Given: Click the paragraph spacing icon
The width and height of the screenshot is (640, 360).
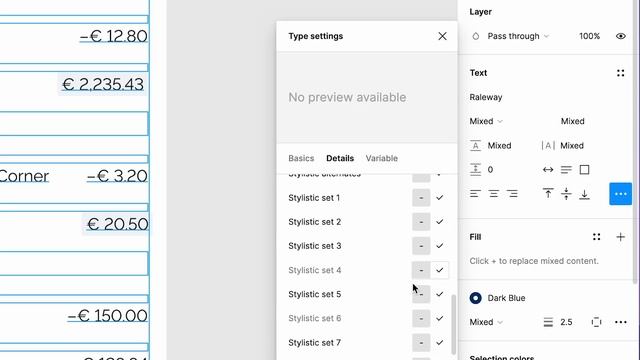Looking at the screenshot, I should pos(476,170).
